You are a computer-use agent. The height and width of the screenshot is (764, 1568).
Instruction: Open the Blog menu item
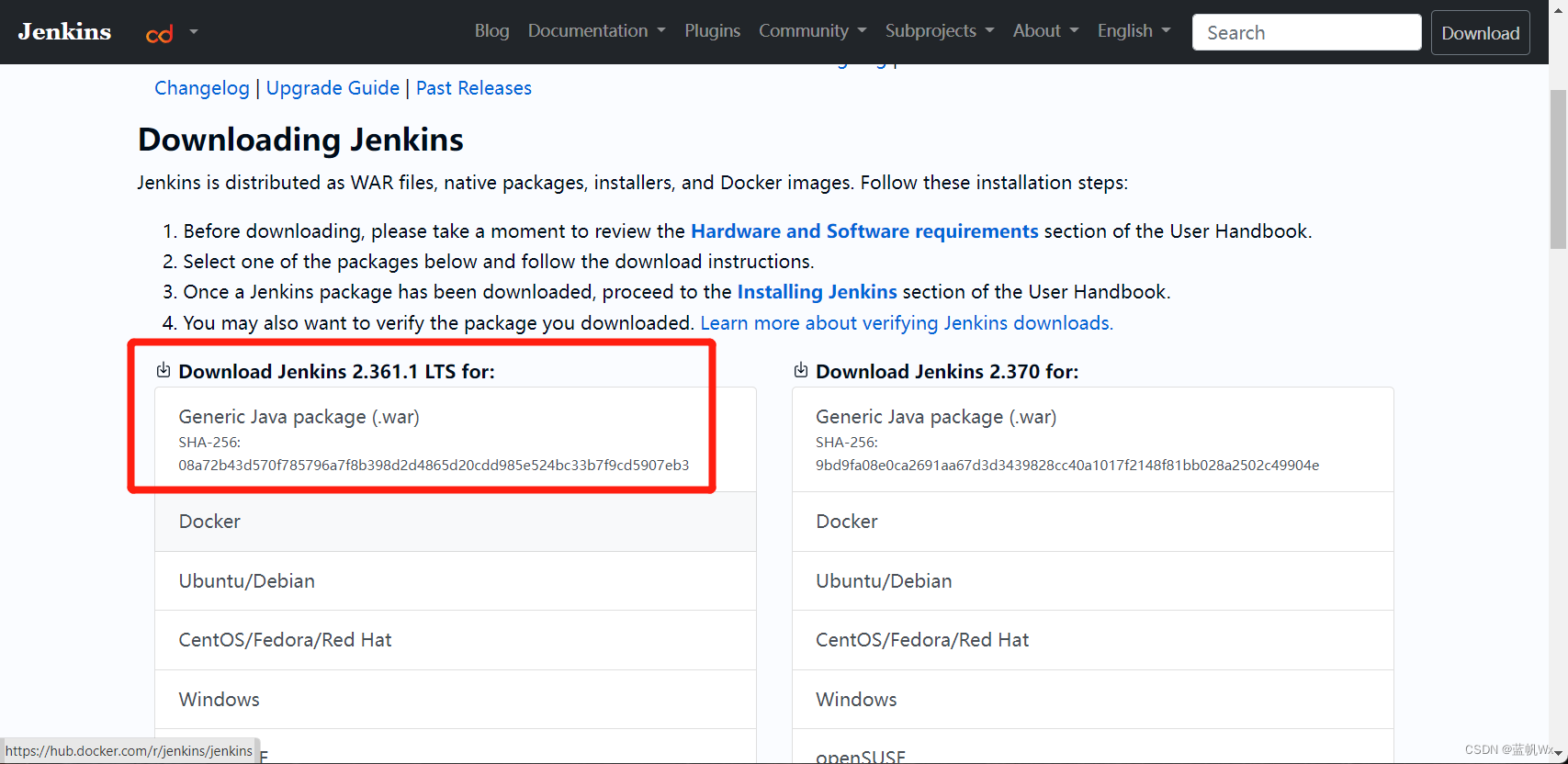491,30
